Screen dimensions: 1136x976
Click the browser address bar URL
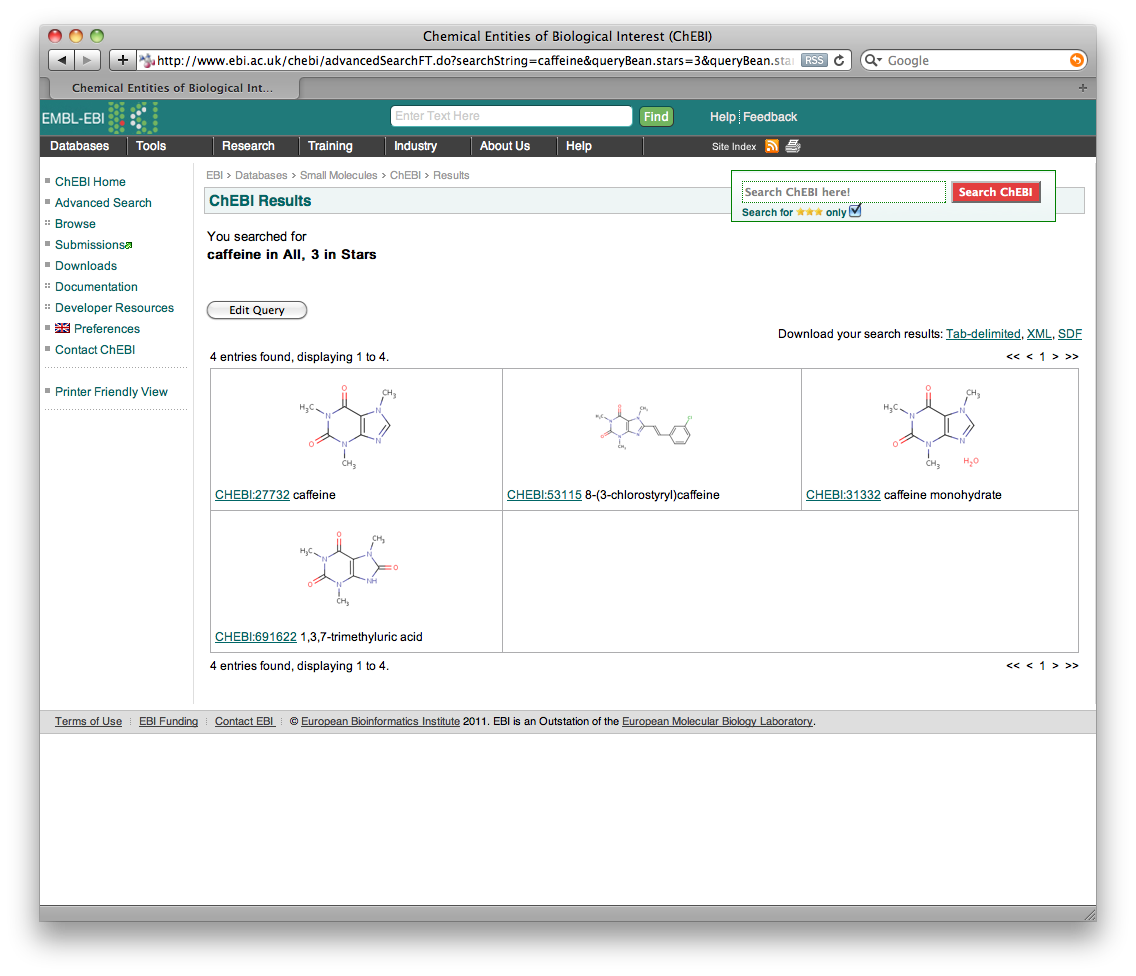click(x=475, y=60)
